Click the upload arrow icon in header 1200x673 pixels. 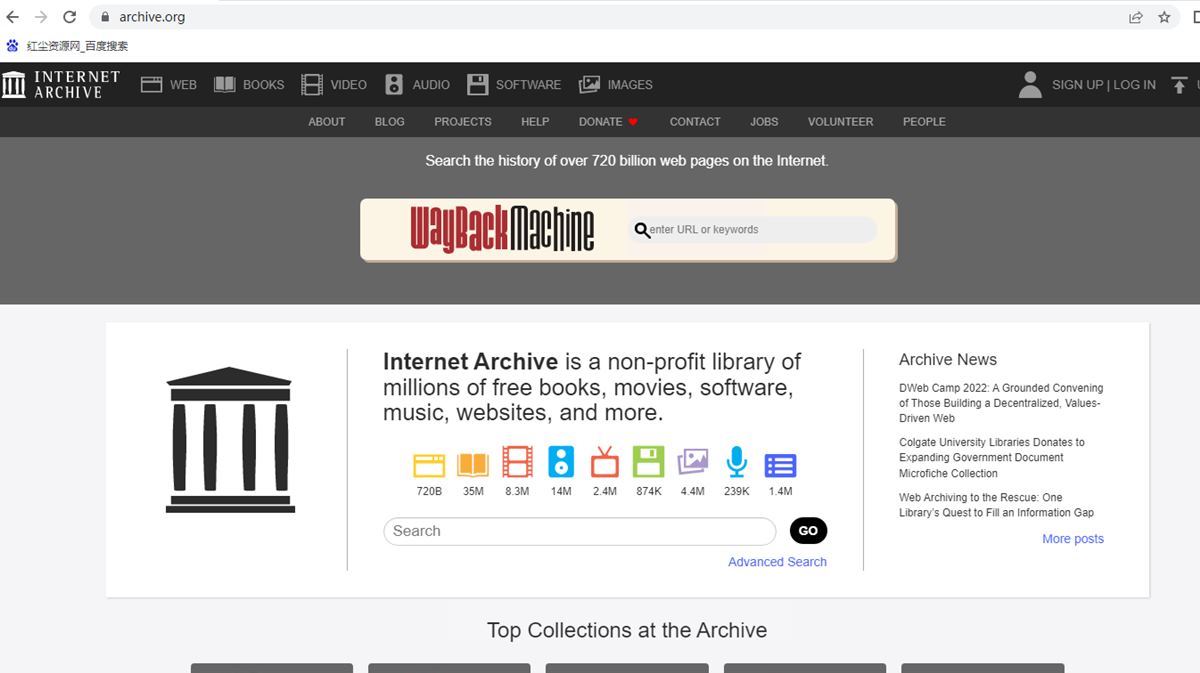tap(1179, 85)
